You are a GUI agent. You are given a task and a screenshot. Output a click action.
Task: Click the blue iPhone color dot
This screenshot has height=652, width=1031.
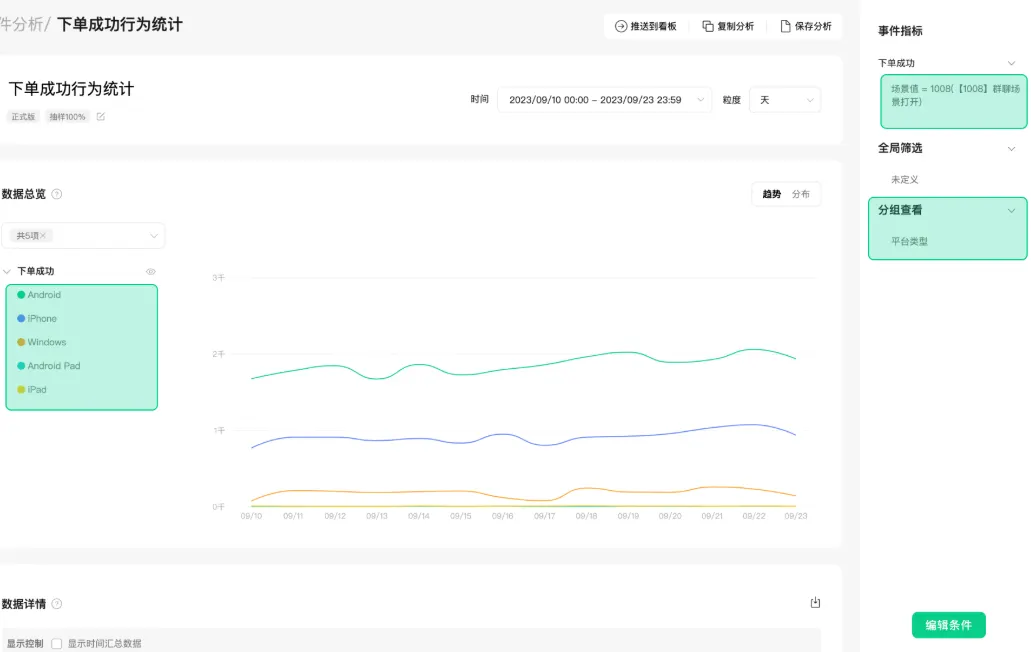[21, 318]
